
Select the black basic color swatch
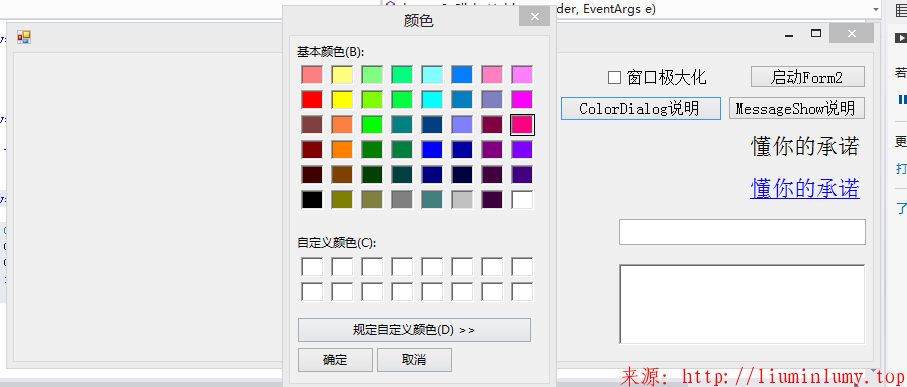click(312, 200)
